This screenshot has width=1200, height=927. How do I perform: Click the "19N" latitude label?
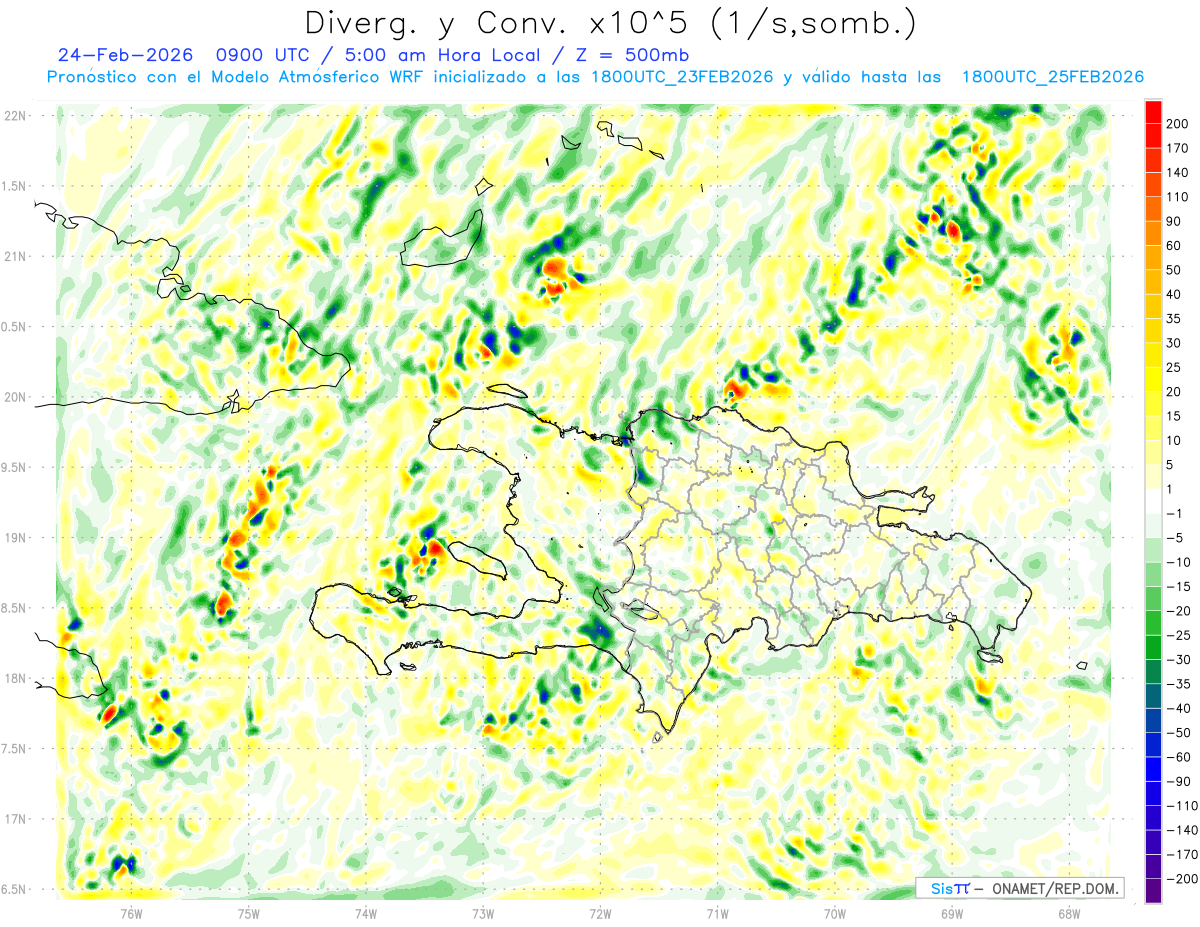pos(15,538)
